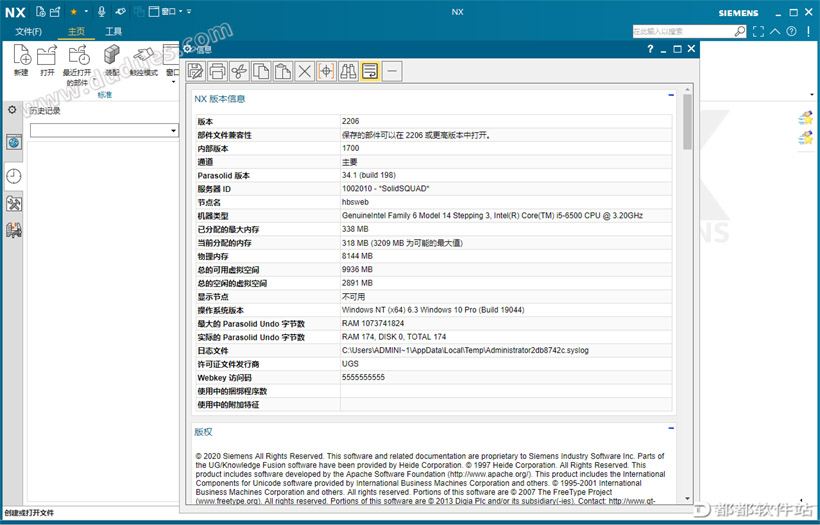Screen dimensions: 820x525
Task: Select the 内部版本 value 1700
Action: [x=350, y=148]
